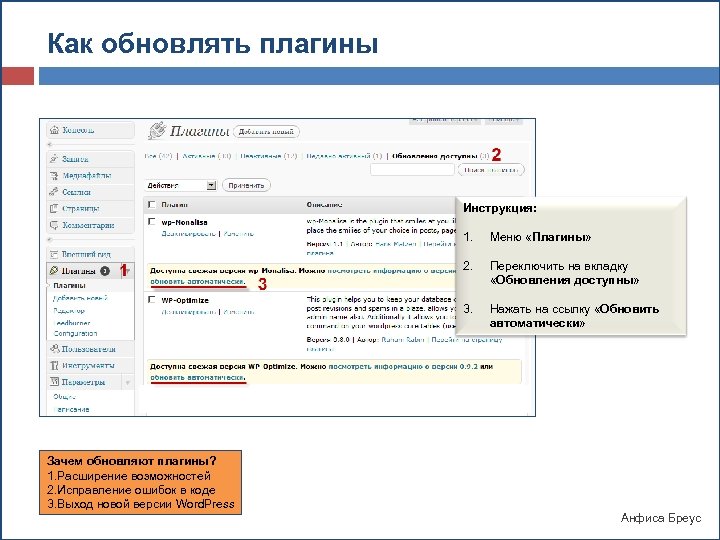
Task: Click the wp-Monalisa plugin name
Action: (184, 222)
